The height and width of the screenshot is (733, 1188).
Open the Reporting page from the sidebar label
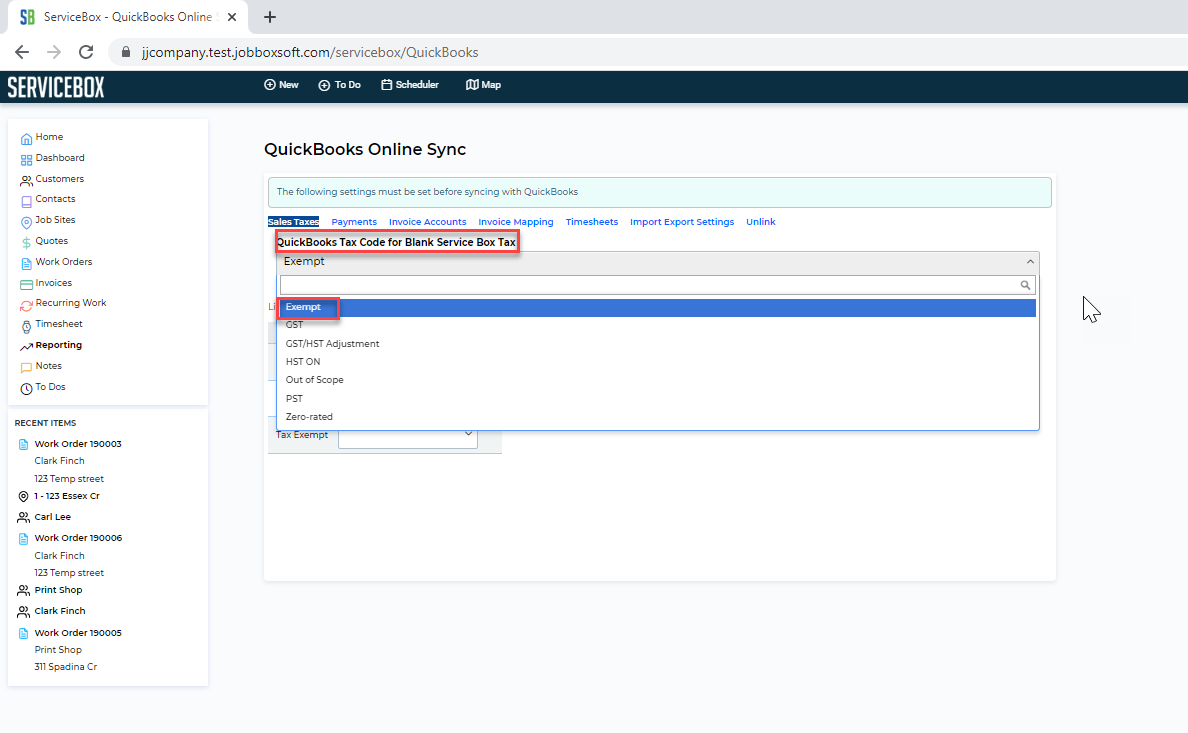(58, 345)
